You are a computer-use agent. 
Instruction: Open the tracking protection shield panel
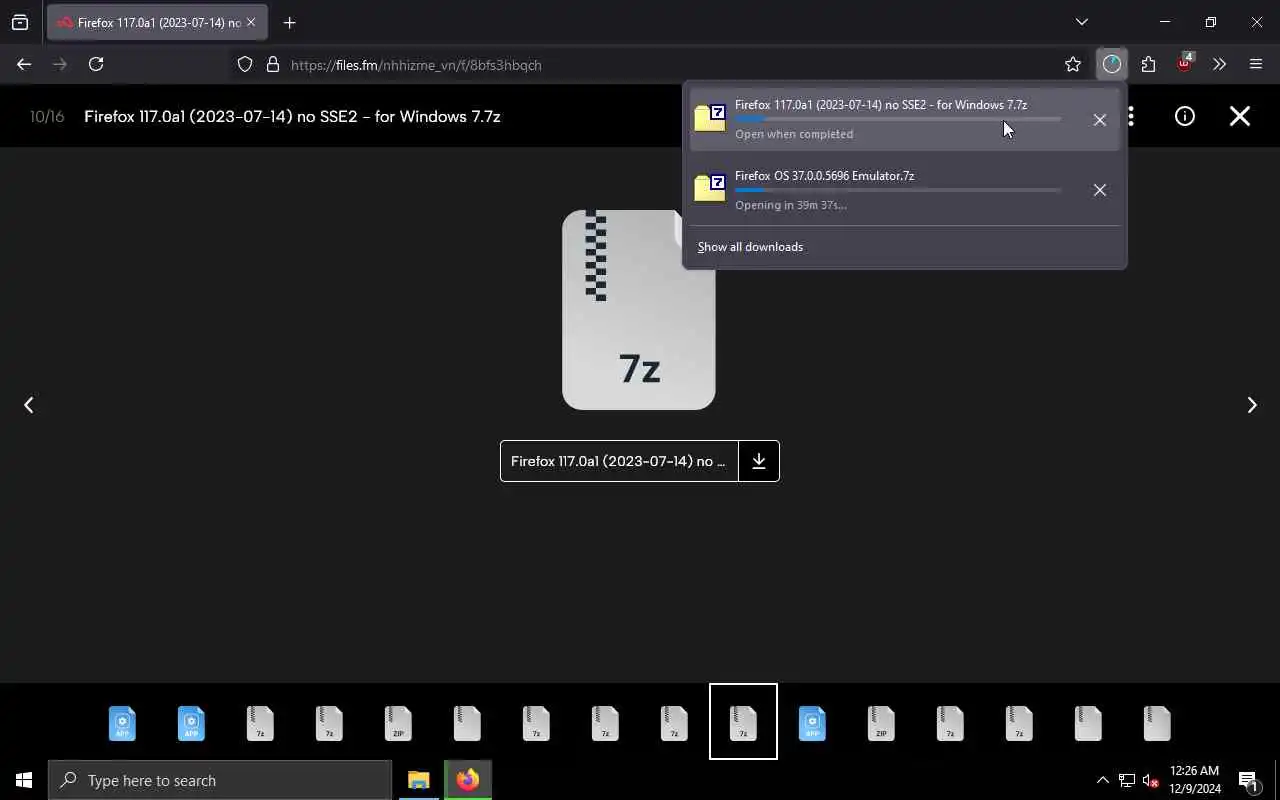pos(245,64)
